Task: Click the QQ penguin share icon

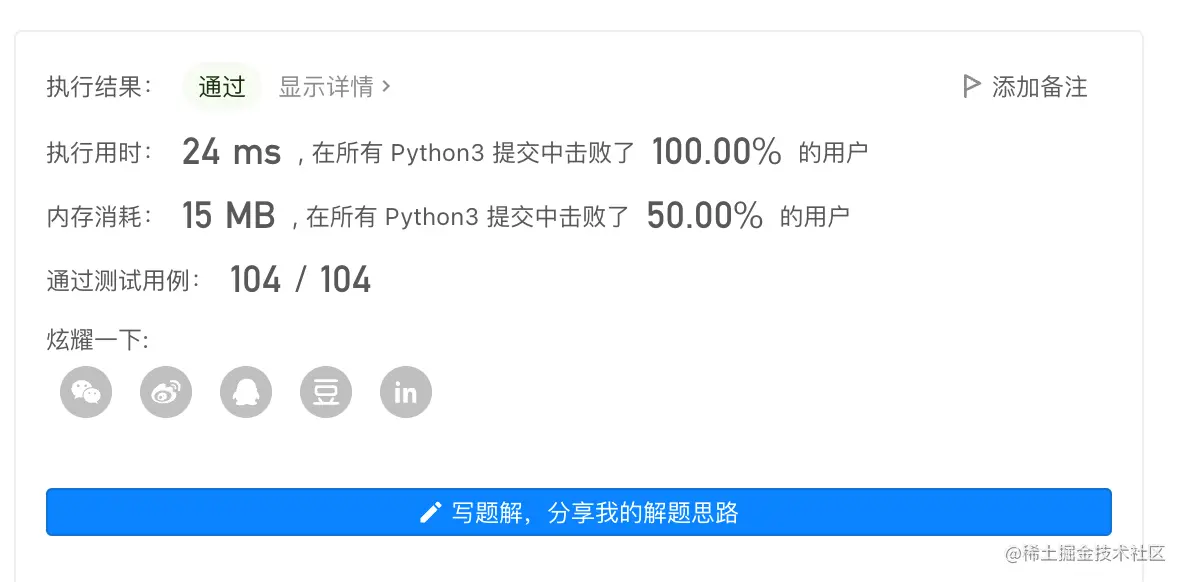Action: pos(246,392)
